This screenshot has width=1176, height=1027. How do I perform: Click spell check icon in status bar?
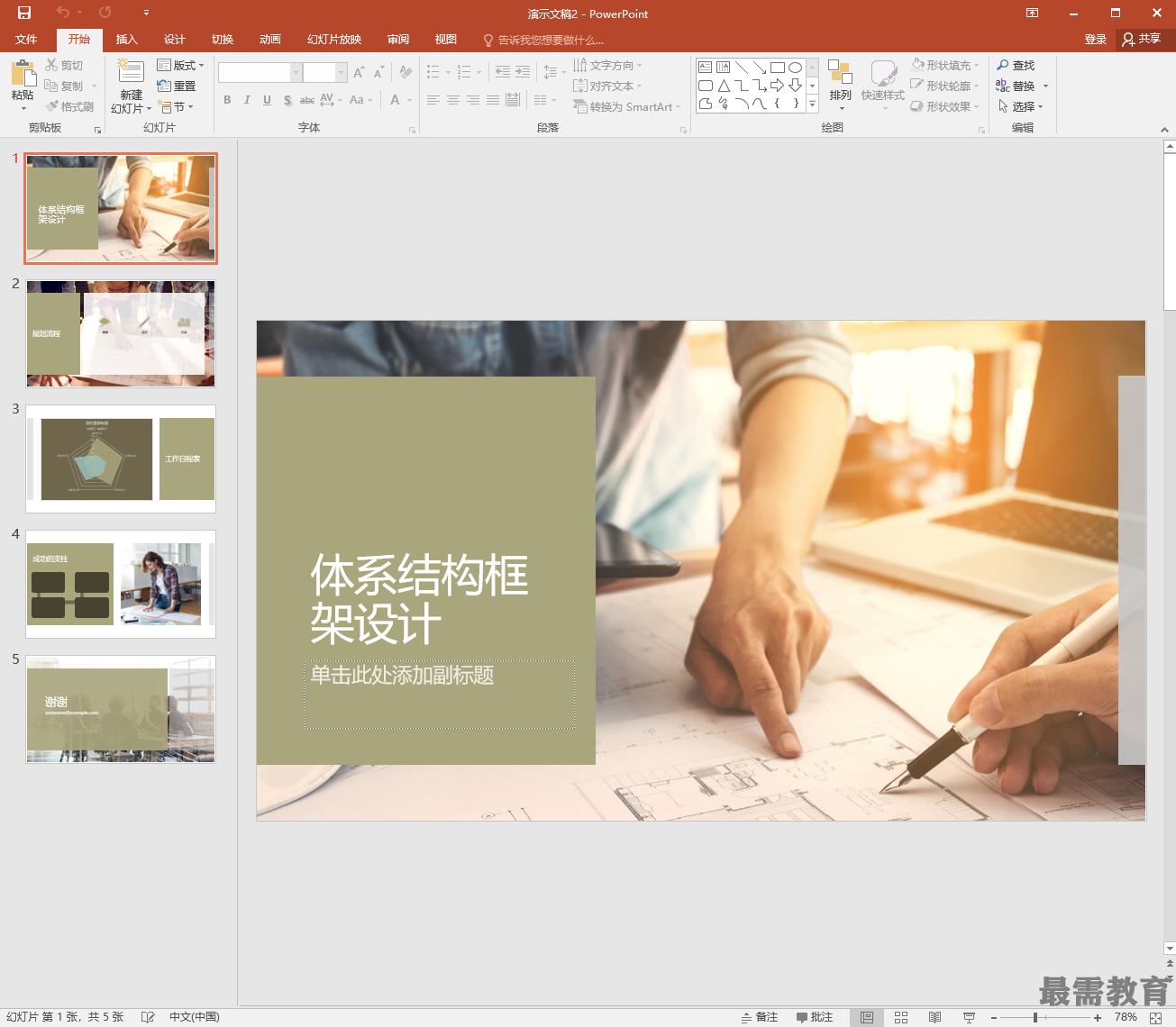[148, 1017]
